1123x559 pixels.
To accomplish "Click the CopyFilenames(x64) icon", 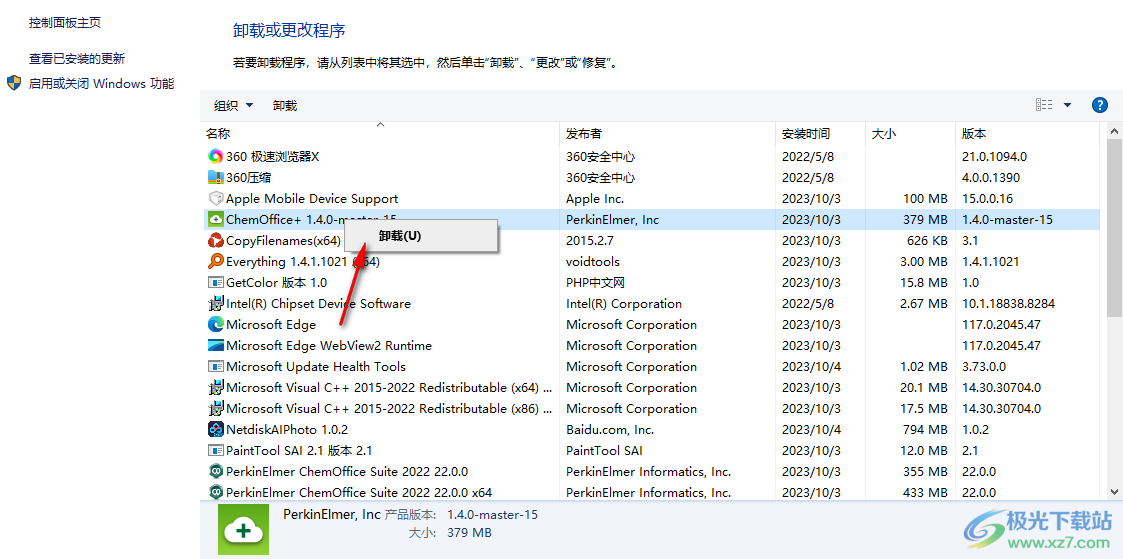I will click(216, 240).
